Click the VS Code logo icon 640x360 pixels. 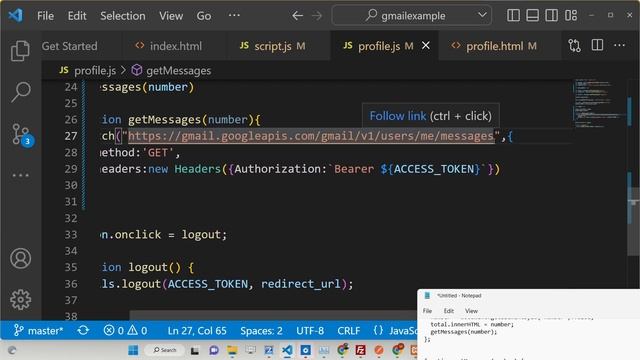(x=16, y=16)
